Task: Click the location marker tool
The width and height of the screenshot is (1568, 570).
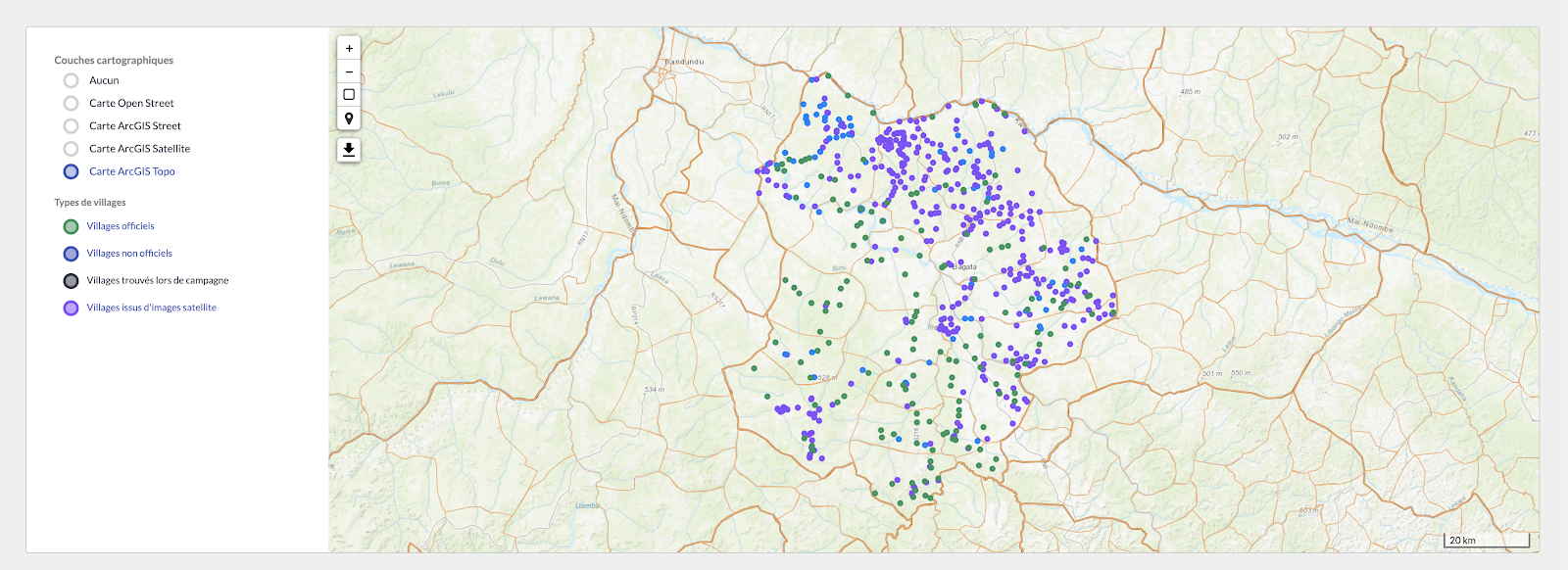Action: [x=349, y=119]
